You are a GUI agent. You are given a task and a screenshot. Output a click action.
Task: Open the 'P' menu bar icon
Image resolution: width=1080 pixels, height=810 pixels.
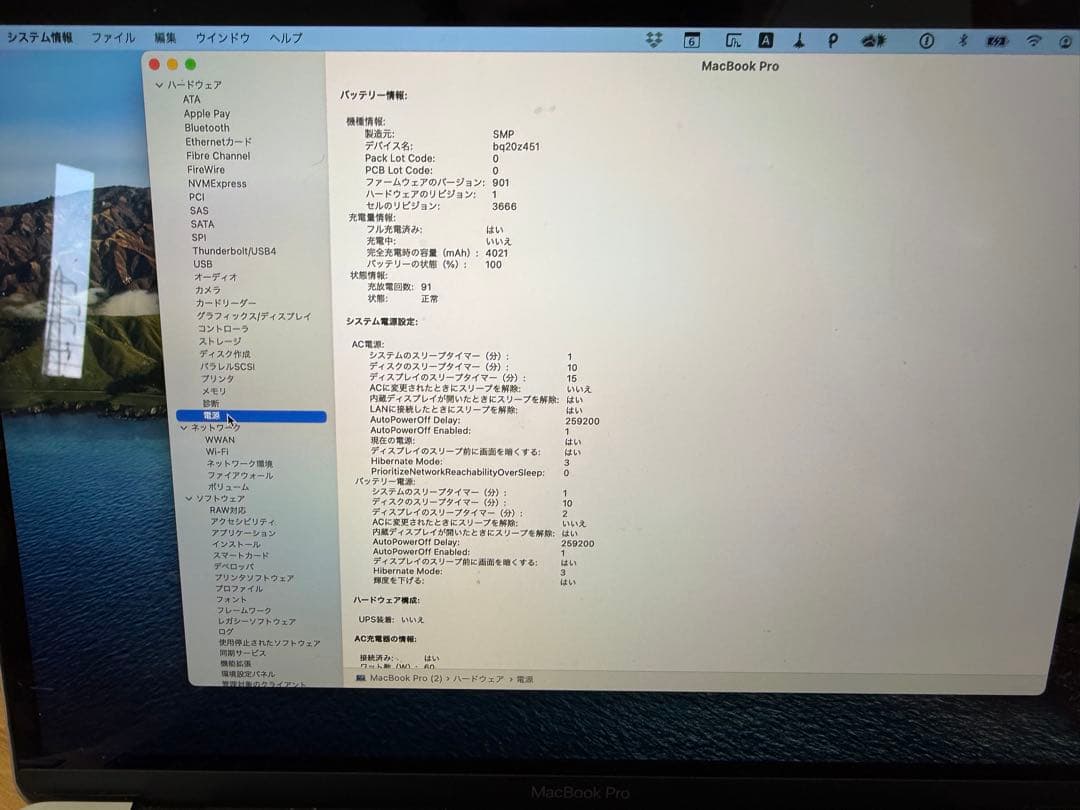834,40
